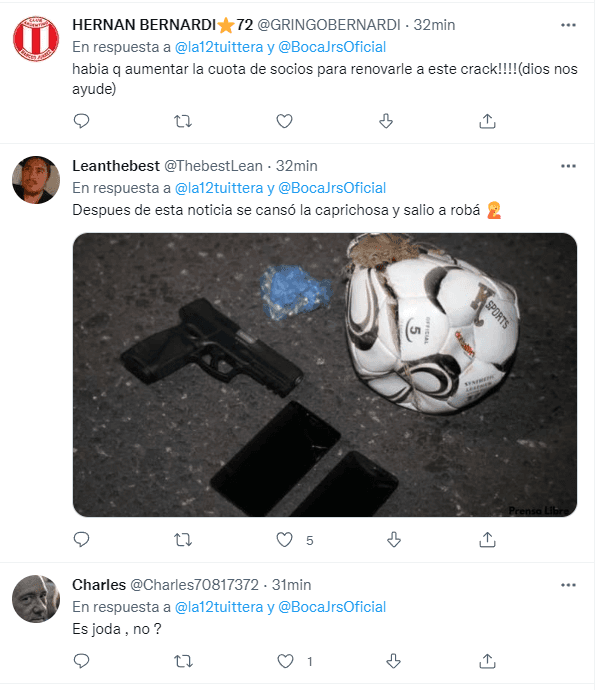This screenshot has width=596, height=690.
Task: Retweet Charles's 'Es joda' tweet
Action: point(183,661)
